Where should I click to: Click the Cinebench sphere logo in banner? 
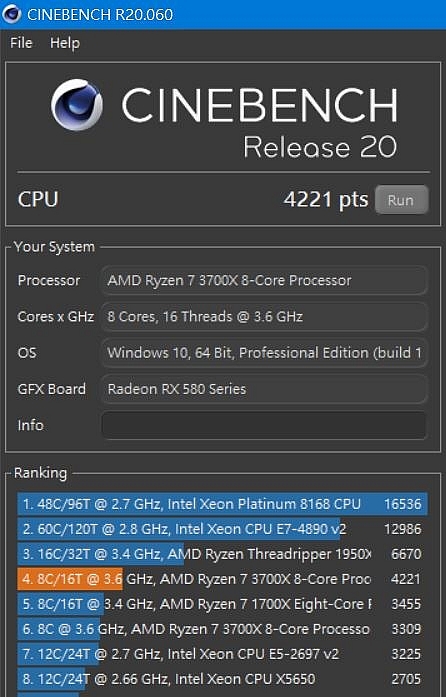click(77, 105)
